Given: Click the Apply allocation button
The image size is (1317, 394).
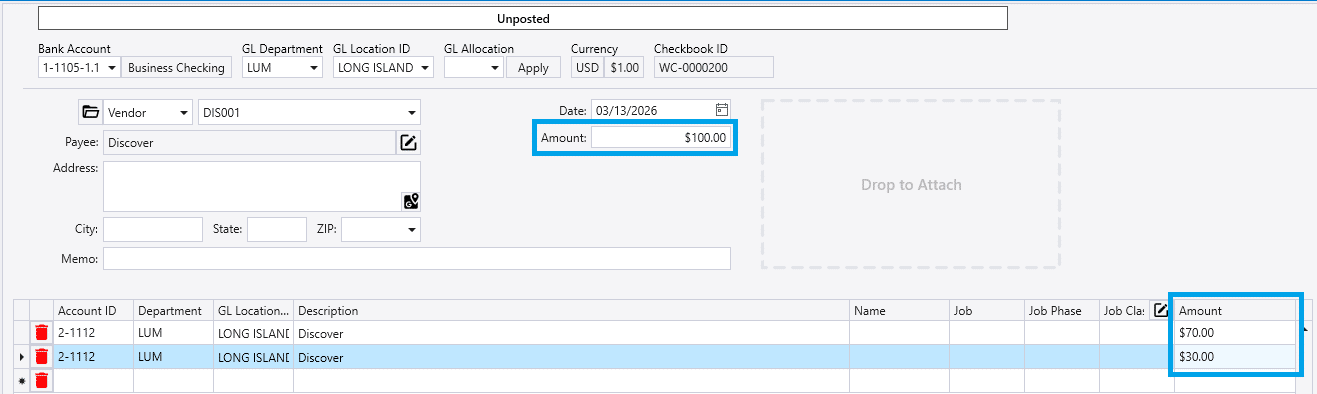Looking at the screenshot, I should click(533, 68).
